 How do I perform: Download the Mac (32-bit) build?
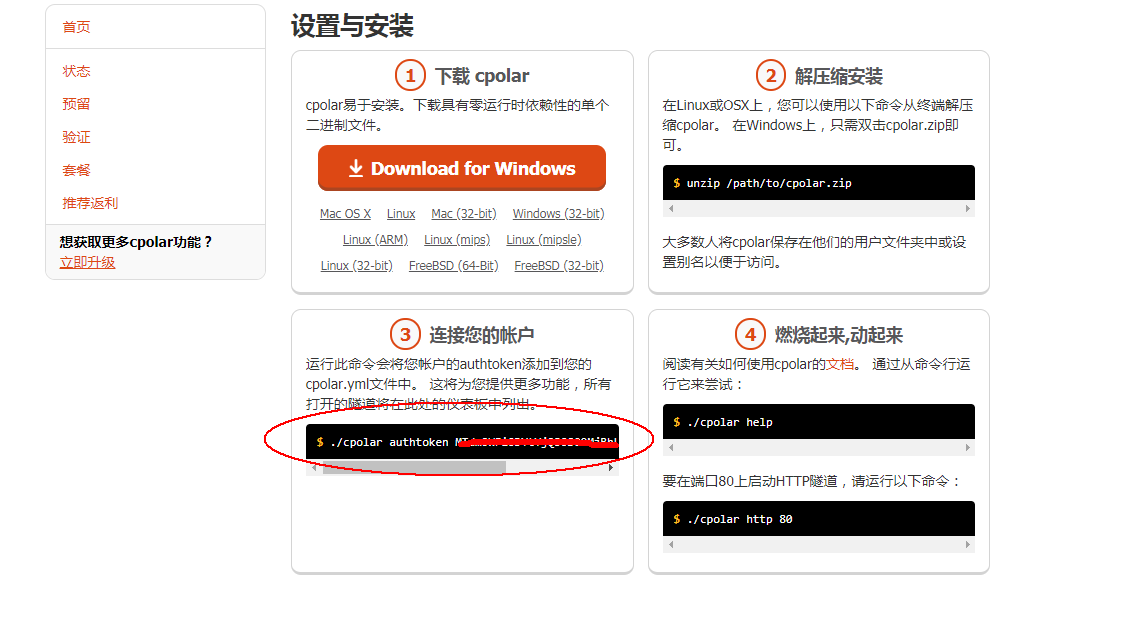464,213
